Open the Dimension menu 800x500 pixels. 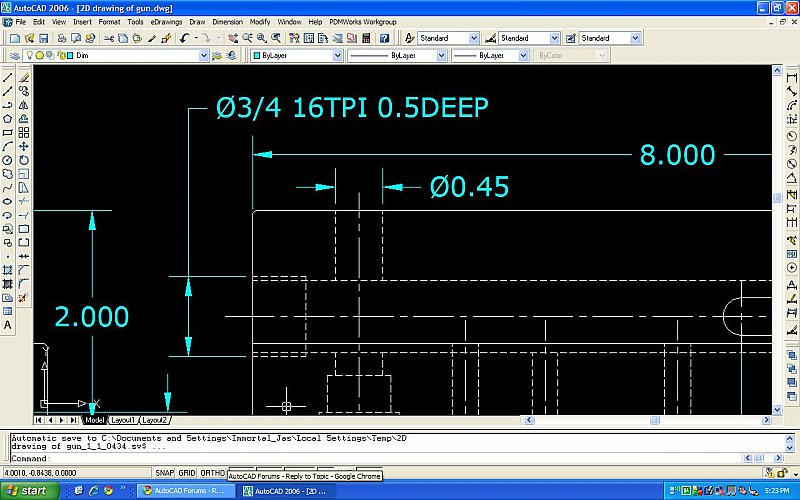coord(228,22)
